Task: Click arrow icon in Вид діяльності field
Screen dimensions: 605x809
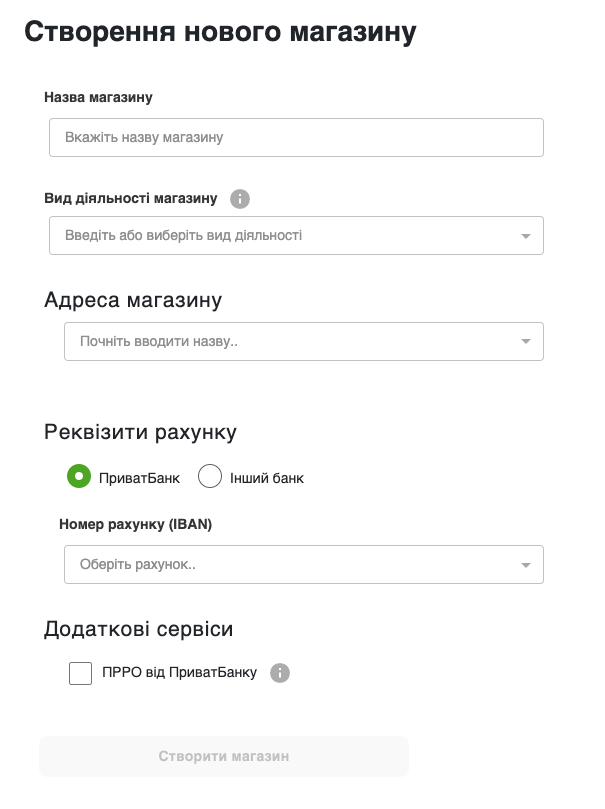Action: pos(525,236)
